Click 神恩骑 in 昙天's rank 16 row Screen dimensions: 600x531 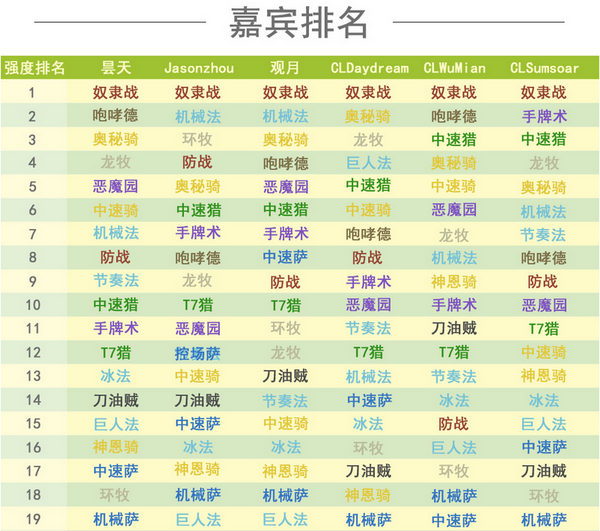[x=116, y=447]
